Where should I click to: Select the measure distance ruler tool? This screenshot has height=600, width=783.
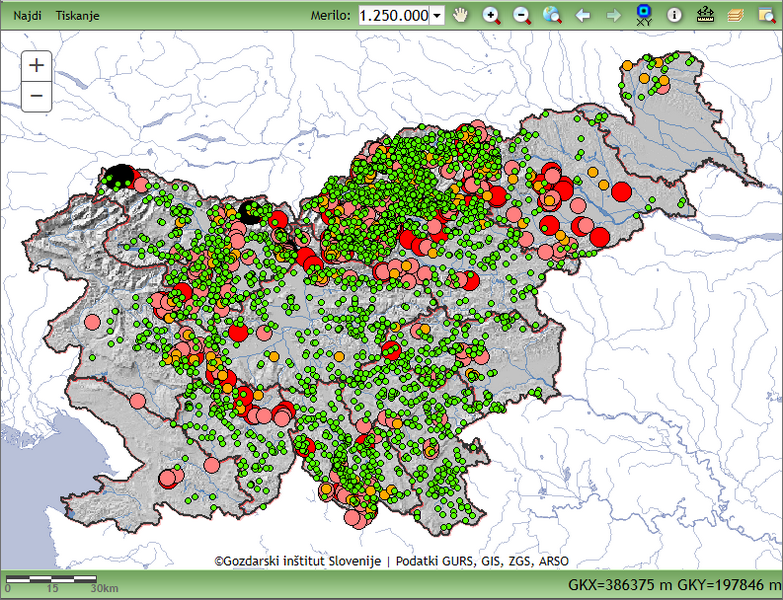point(705,15)
